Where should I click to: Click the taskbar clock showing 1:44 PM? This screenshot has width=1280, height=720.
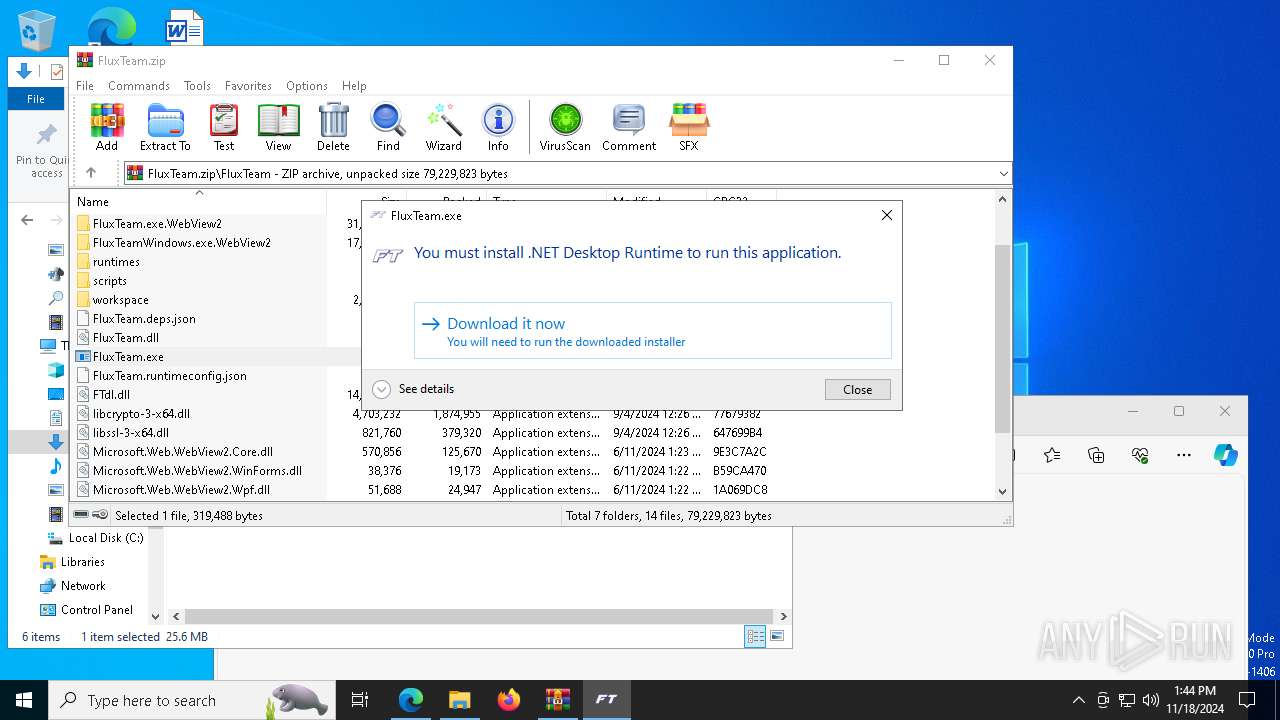1195,700
